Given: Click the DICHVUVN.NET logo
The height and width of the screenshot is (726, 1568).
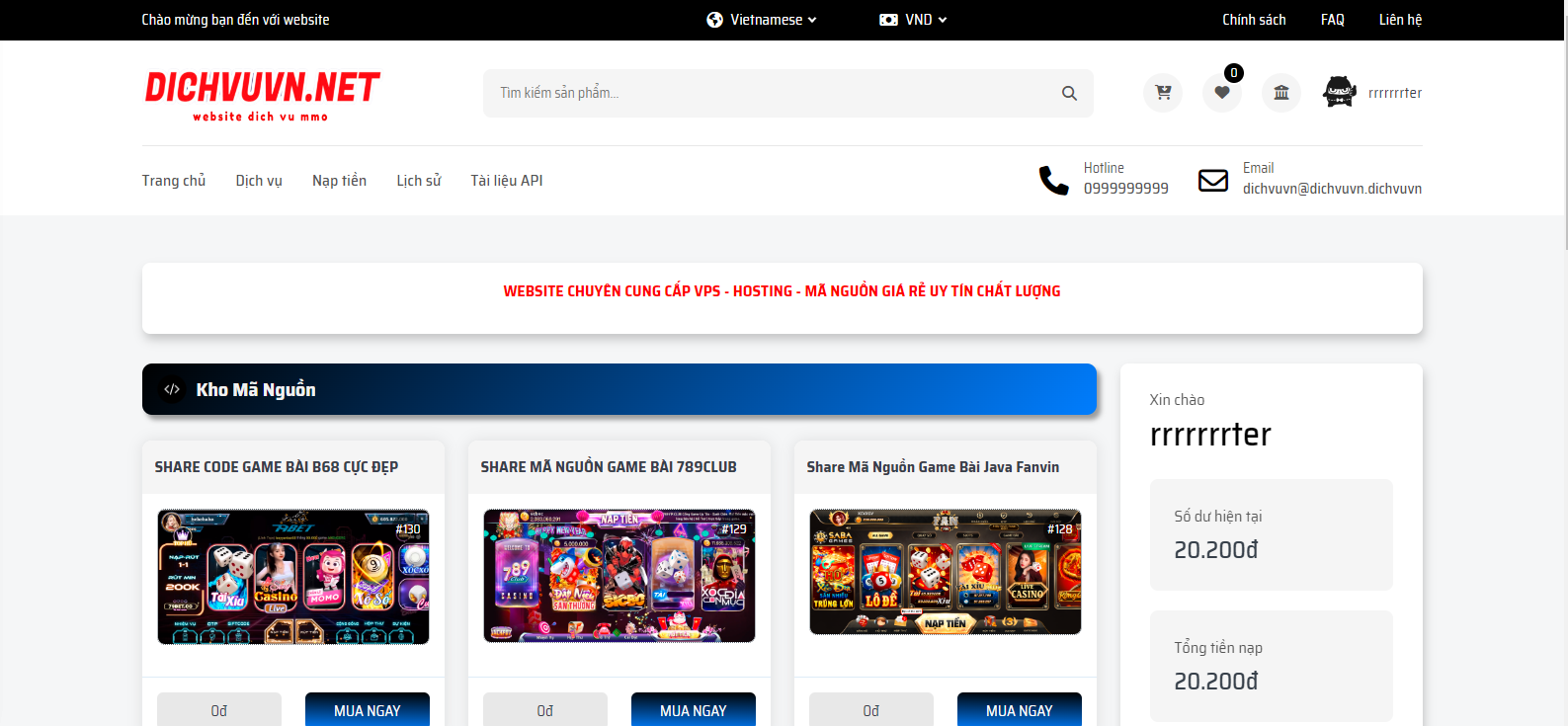Looking at the screenshot, I should tap(262, 94).
